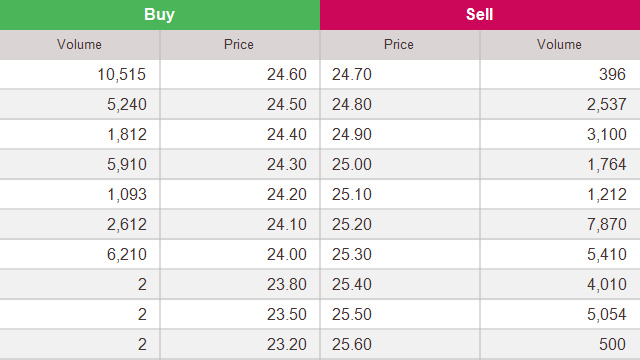This screenshot has width=640, height=360.
Task: Select the sell price 25.60 cell
Action: (x=400, y=344)
